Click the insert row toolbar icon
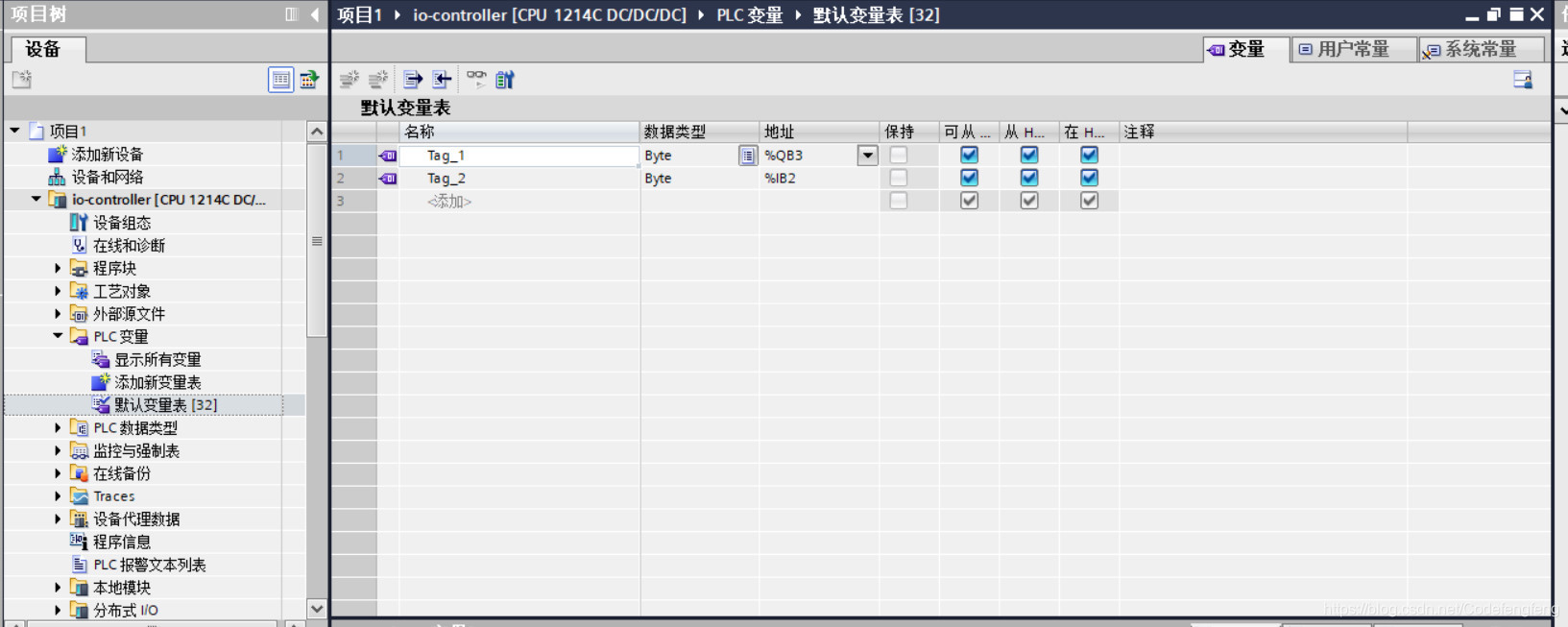 pyautogui.click(x=350, y=80)
